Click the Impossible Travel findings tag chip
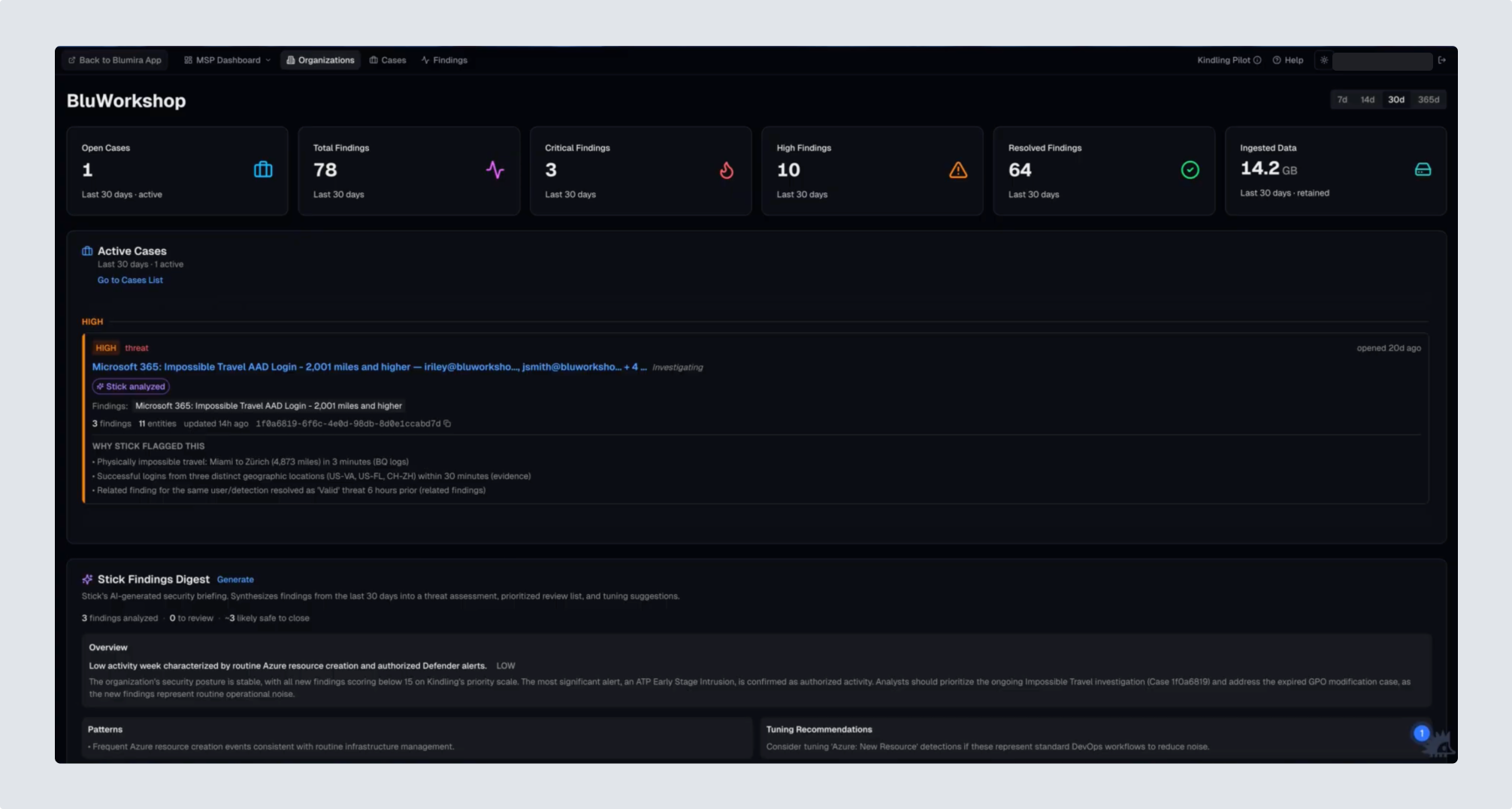This screenshot has height=809, width=1512. click(268, 406)
